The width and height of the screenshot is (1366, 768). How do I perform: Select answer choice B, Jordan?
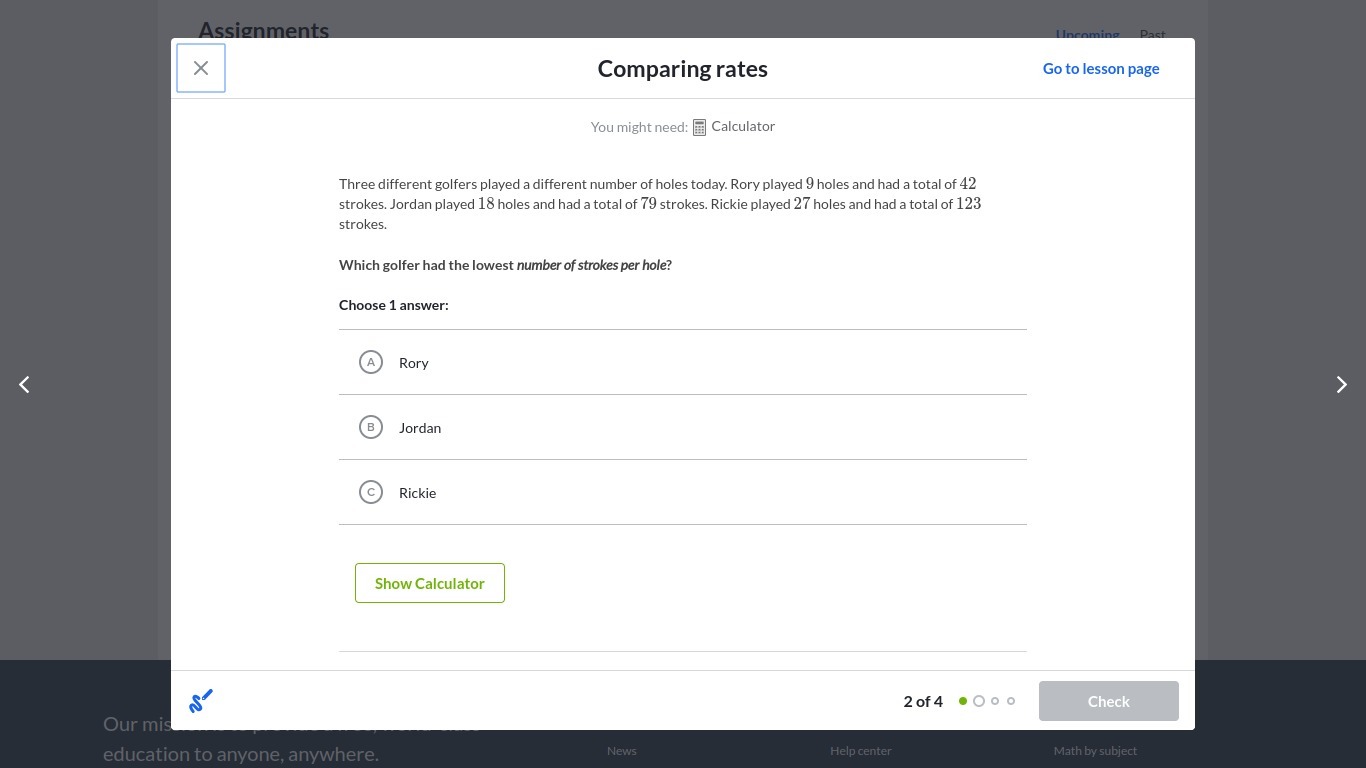(x=371, y=427)
